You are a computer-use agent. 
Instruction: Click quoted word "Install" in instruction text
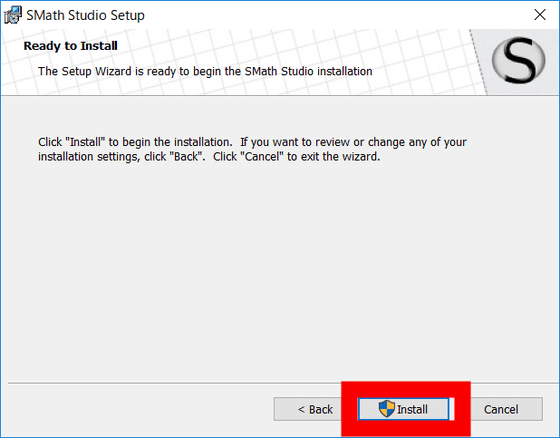click(x=85, y=142)
